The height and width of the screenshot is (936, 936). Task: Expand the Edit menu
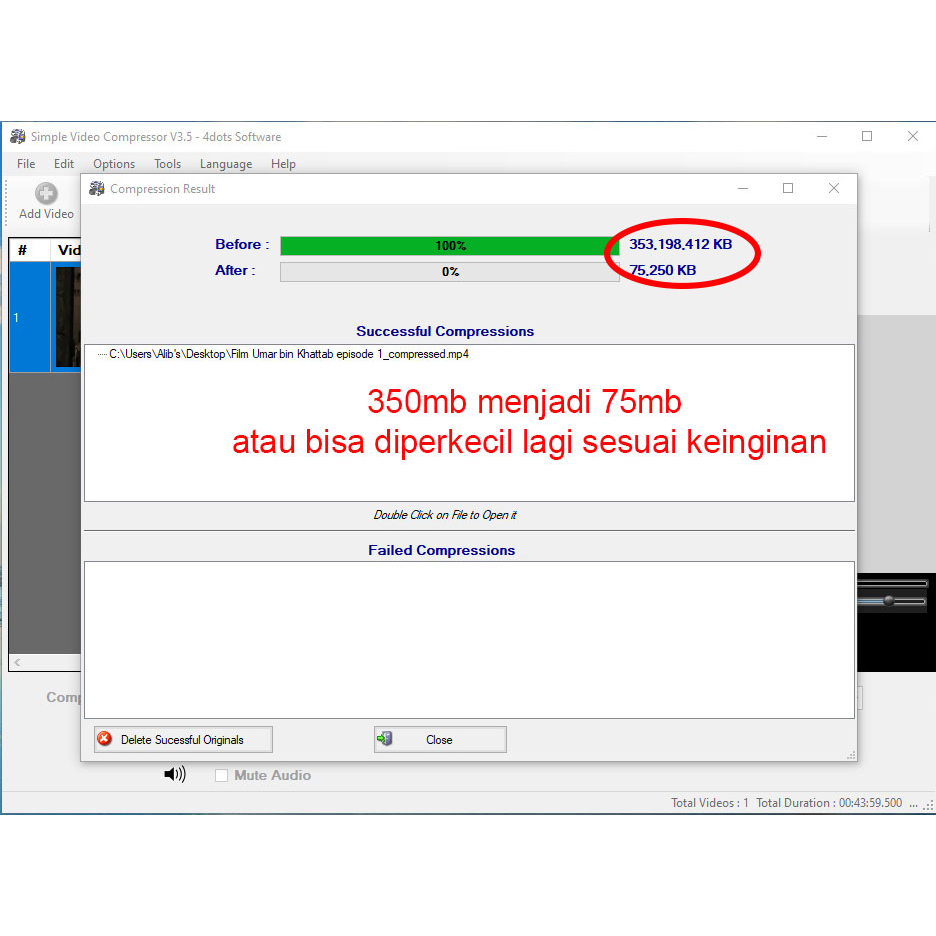point(64,164)
